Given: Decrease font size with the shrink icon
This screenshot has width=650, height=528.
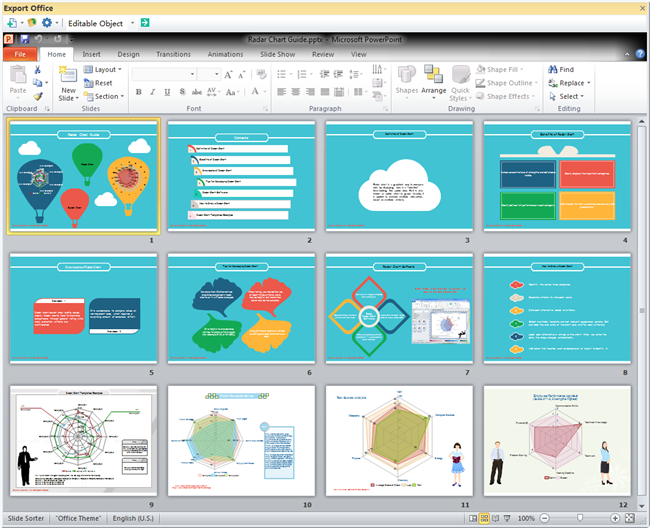Looking at the screenshot, I should [242, 75].
